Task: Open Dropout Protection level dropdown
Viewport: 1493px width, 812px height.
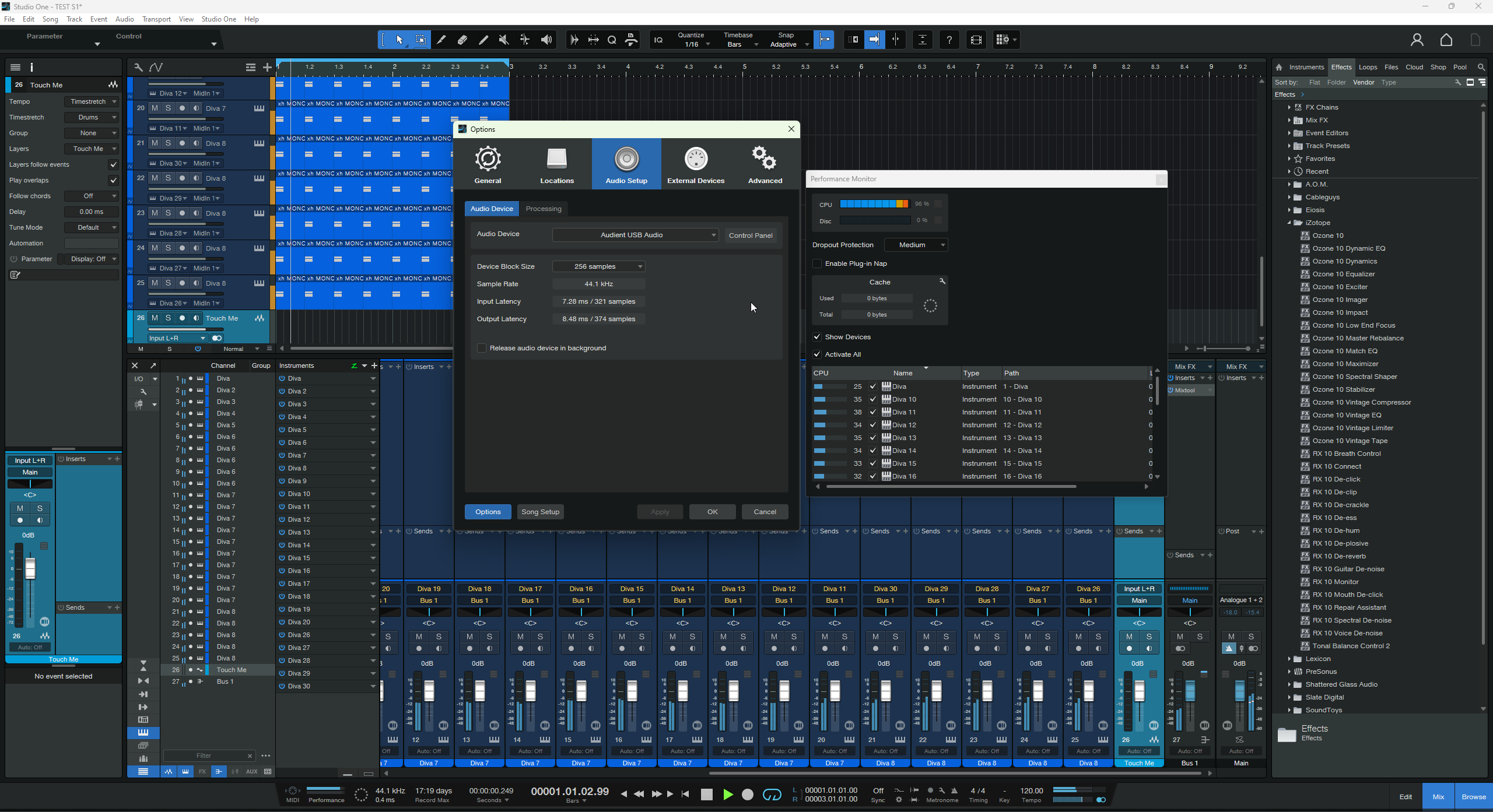Action: (x=914, y=244)
